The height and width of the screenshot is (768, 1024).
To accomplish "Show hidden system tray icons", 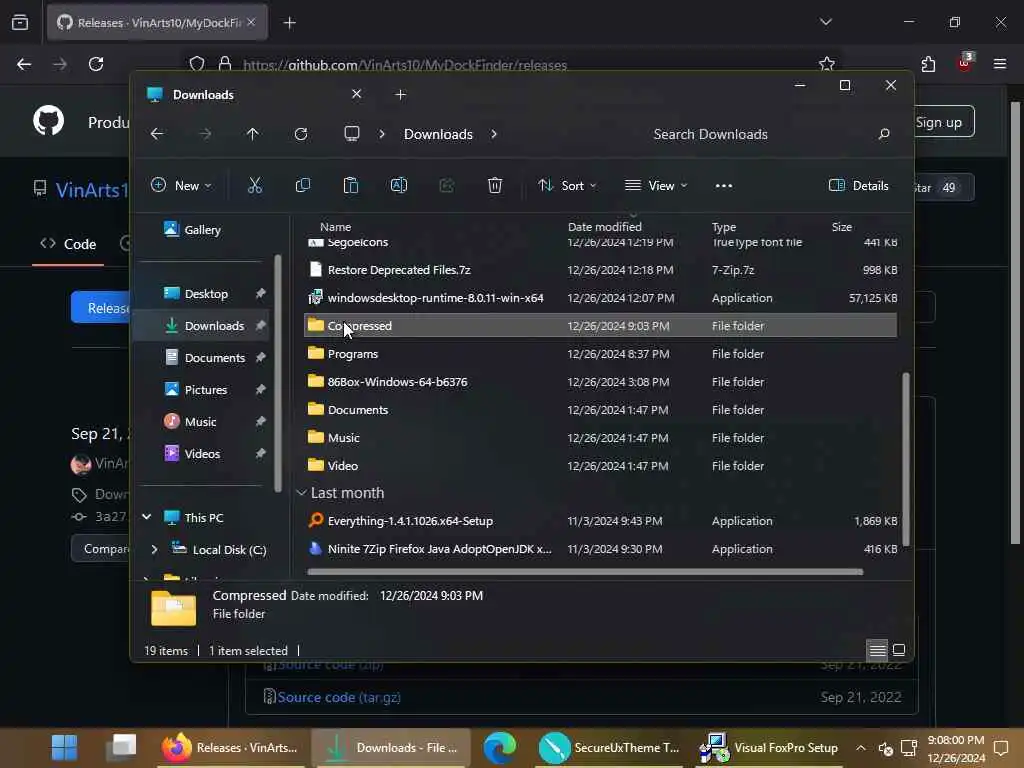I will point(861,748).
